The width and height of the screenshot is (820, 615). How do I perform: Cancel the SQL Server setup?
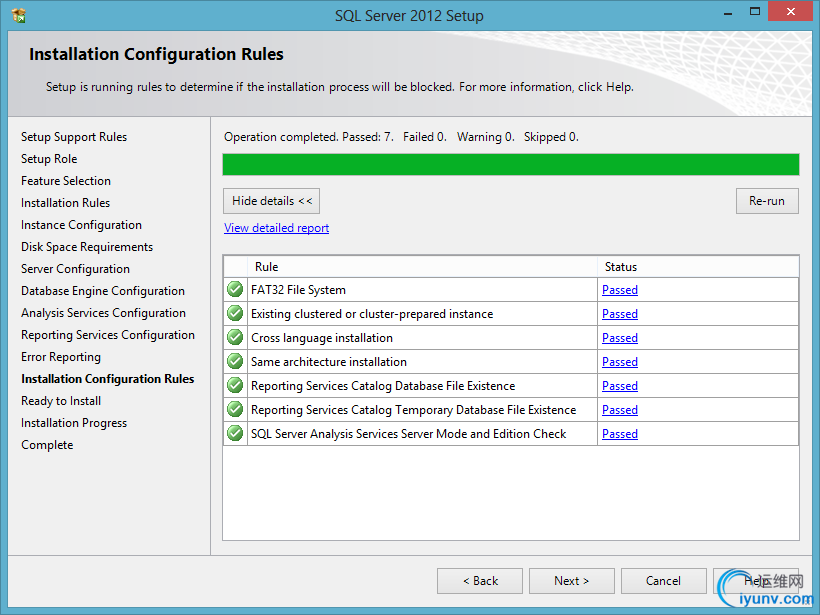664,581
